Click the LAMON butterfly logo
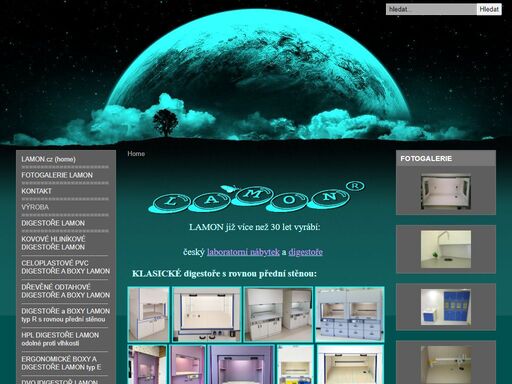The image size is (512, 384). pos(256,197)
